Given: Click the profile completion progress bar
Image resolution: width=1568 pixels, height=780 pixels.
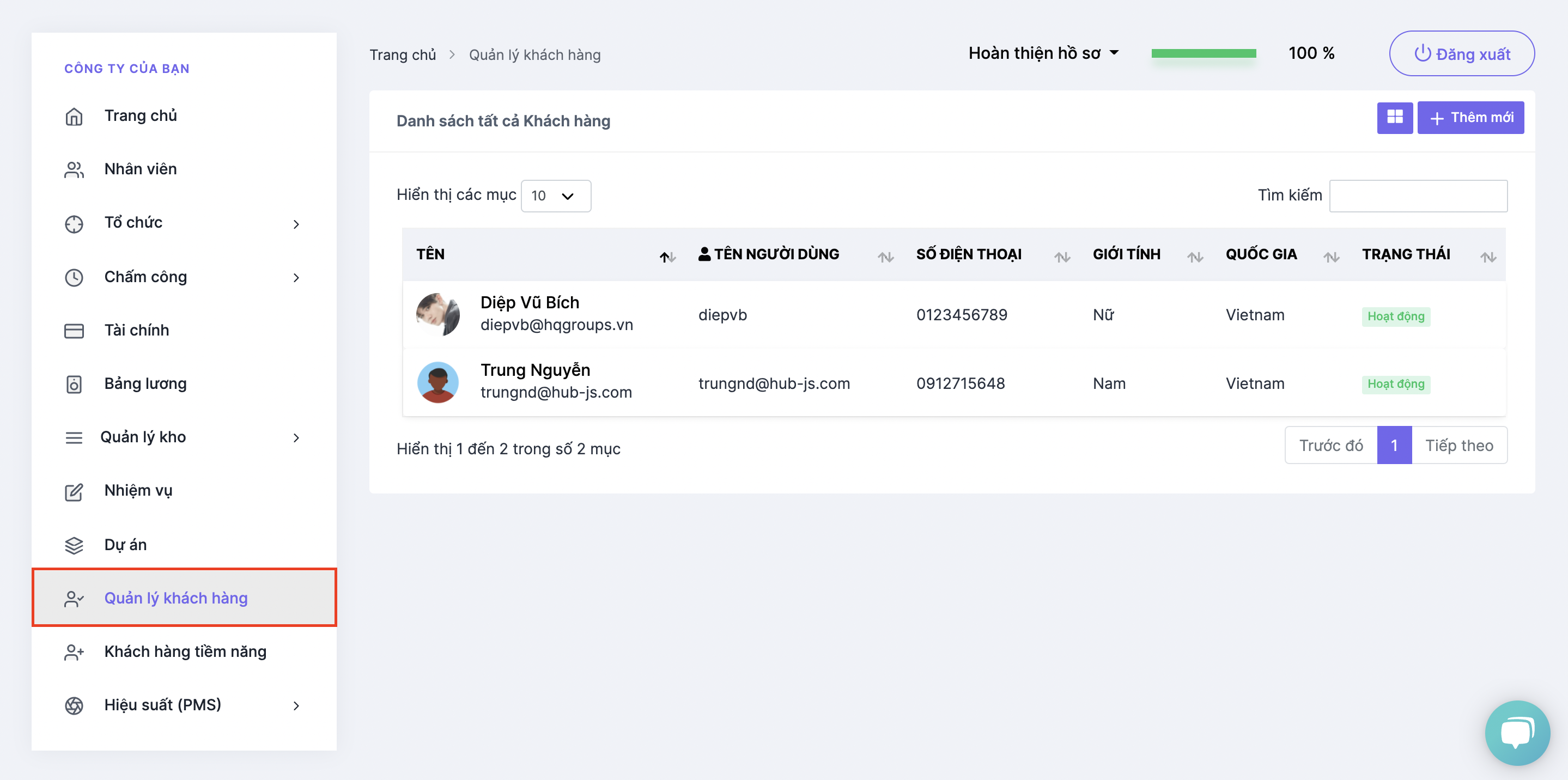Looking at the screenshot, I should pos(1204,53).
